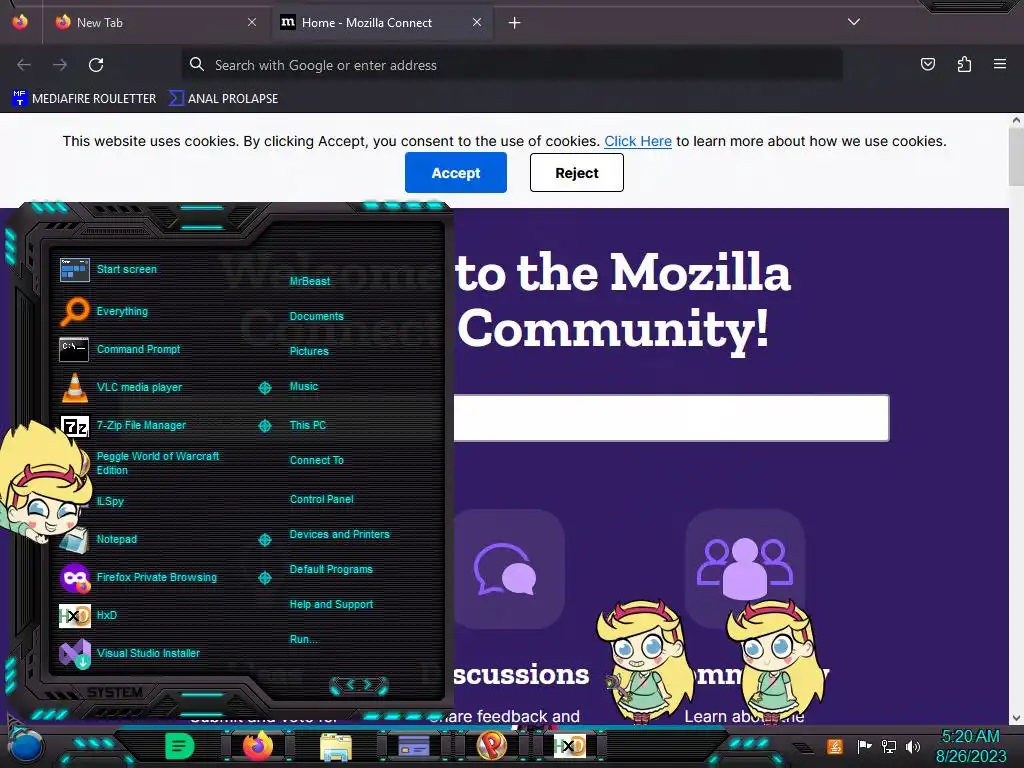Launch Peggle World of Warcraft Edition

[157, 464]
